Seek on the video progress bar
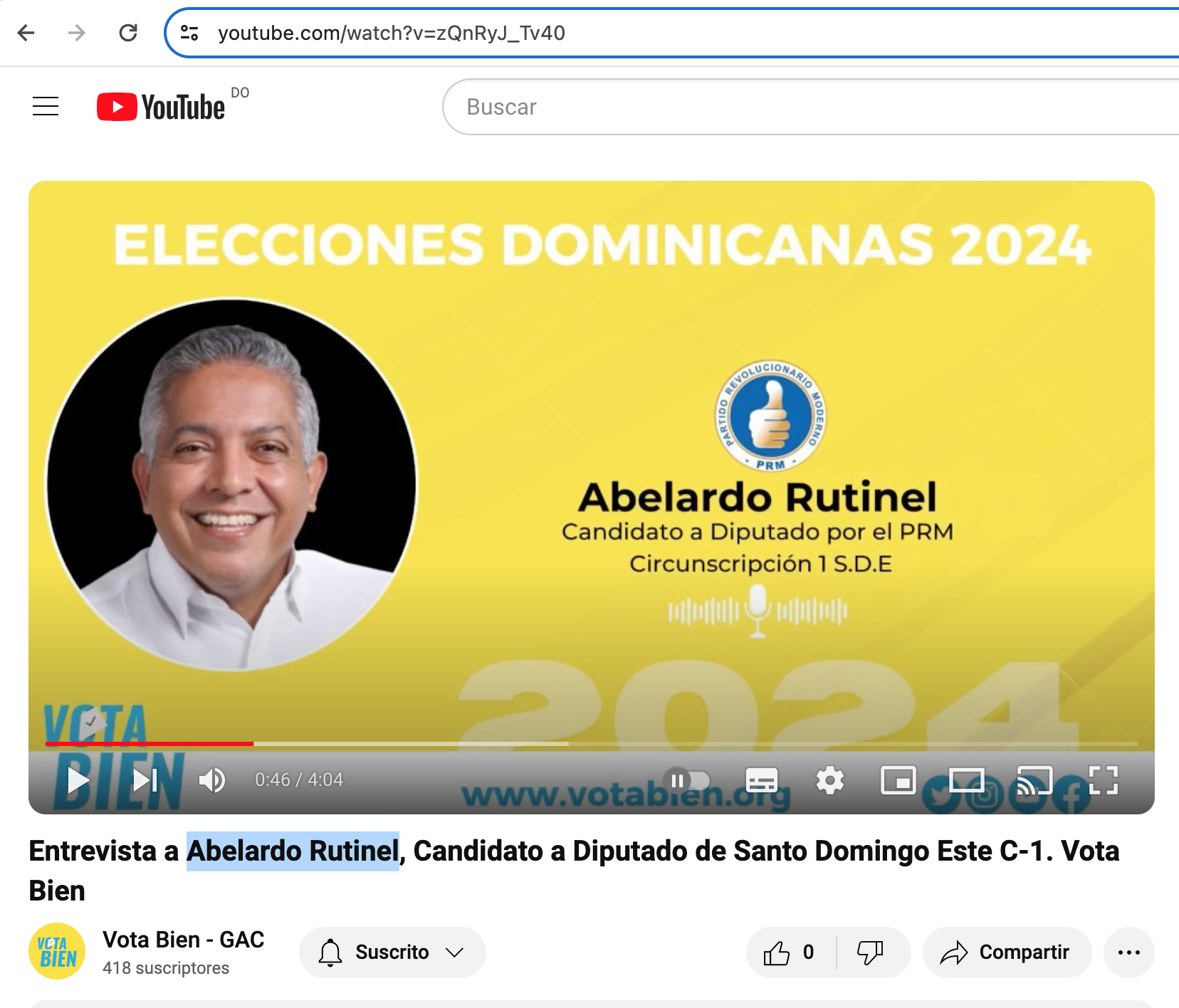 tap(592, 743)
